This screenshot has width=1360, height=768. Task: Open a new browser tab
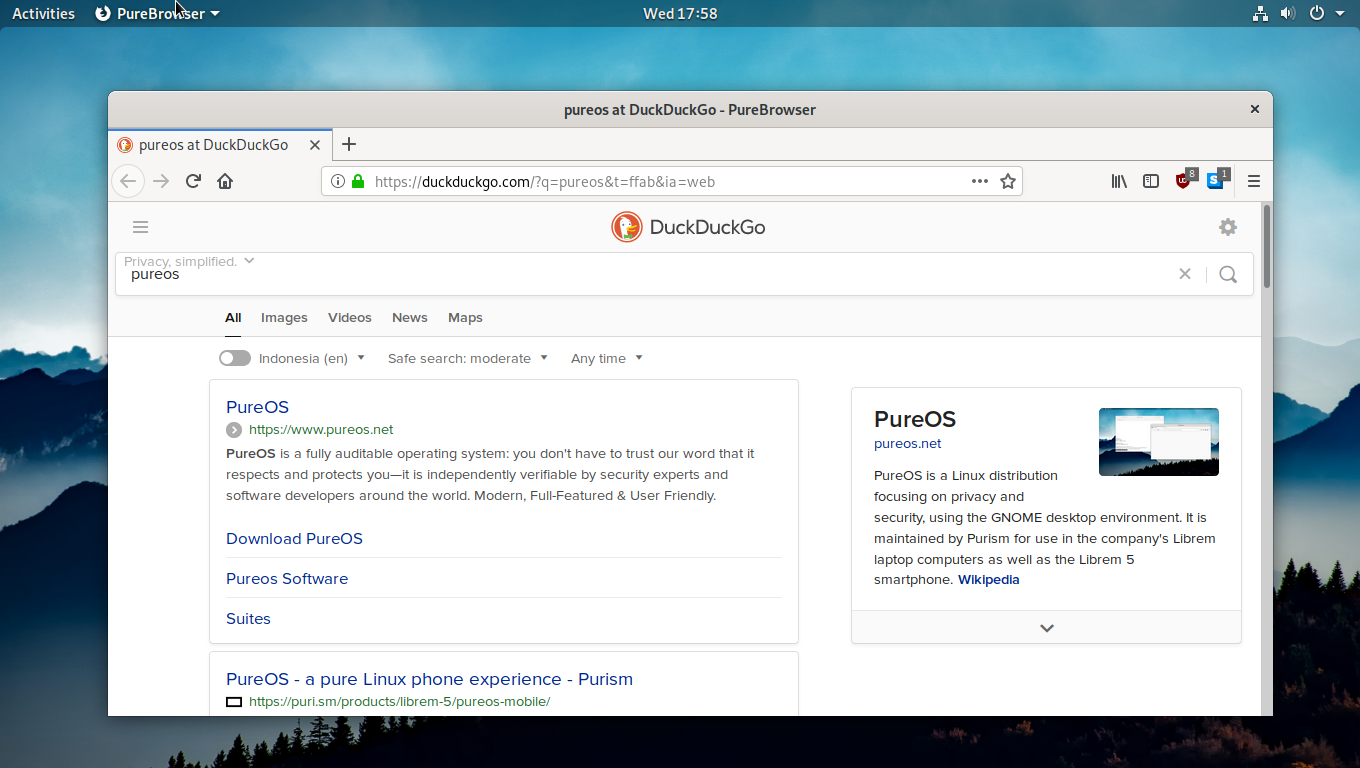click(x=348, y=144)
